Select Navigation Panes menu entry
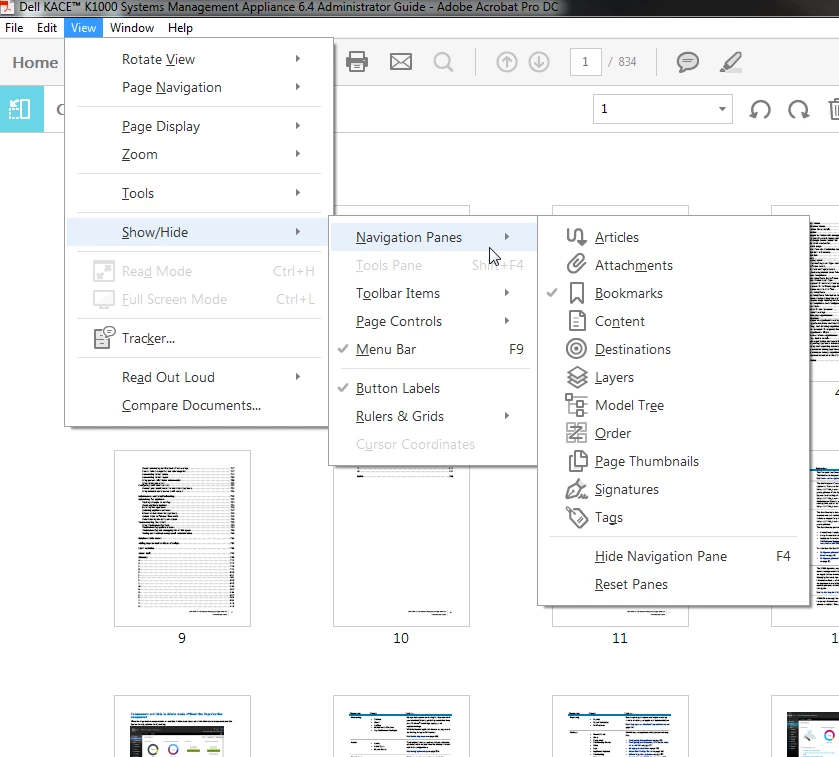 [432, 237]
